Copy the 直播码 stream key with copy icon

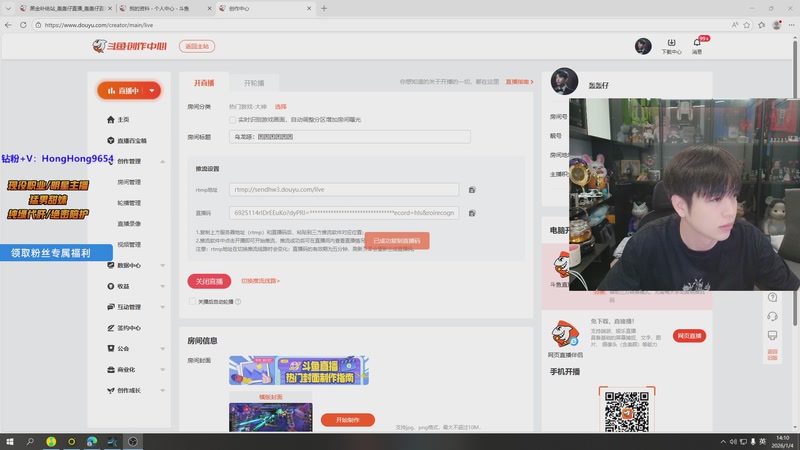[x=472, y=213]
